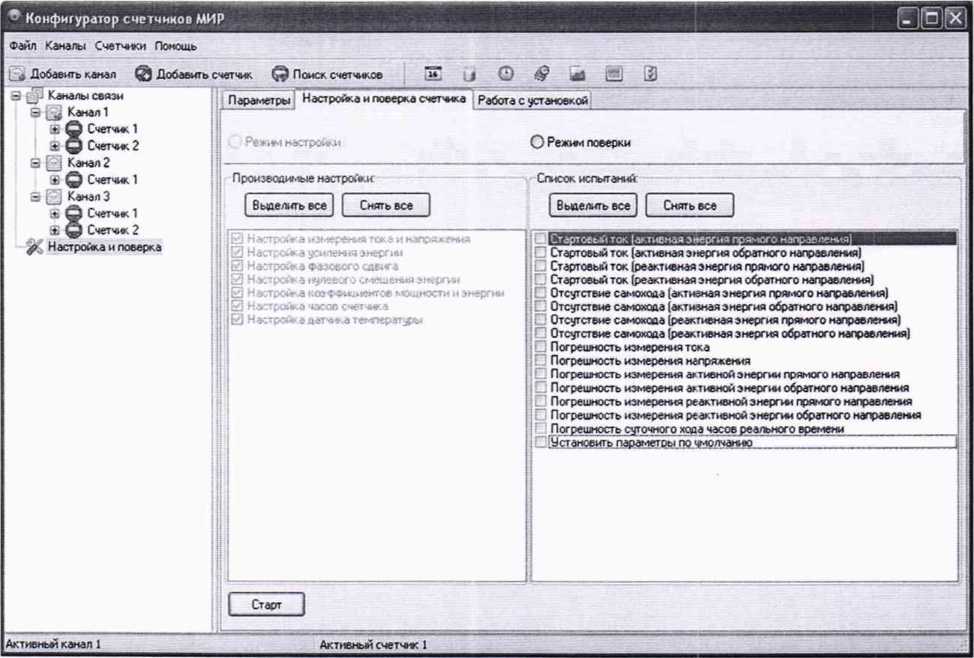This screenshot has width=974, height=658.
Task: Expand Счетчик 2 under Канал 3
Action: pyautogui.click(x=55, y=230)
